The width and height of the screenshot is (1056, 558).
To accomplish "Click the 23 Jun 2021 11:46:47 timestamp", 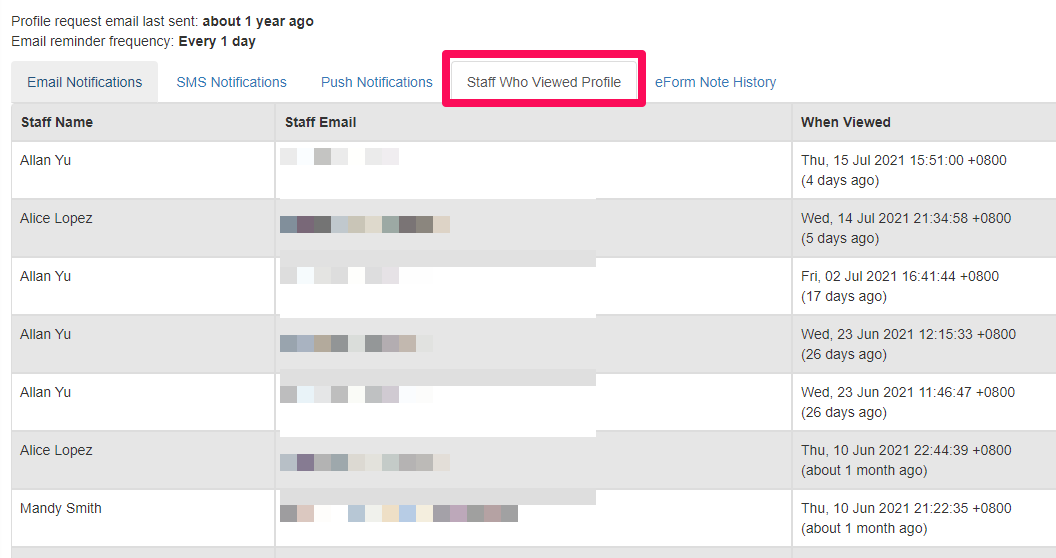I will pos(907,392).
